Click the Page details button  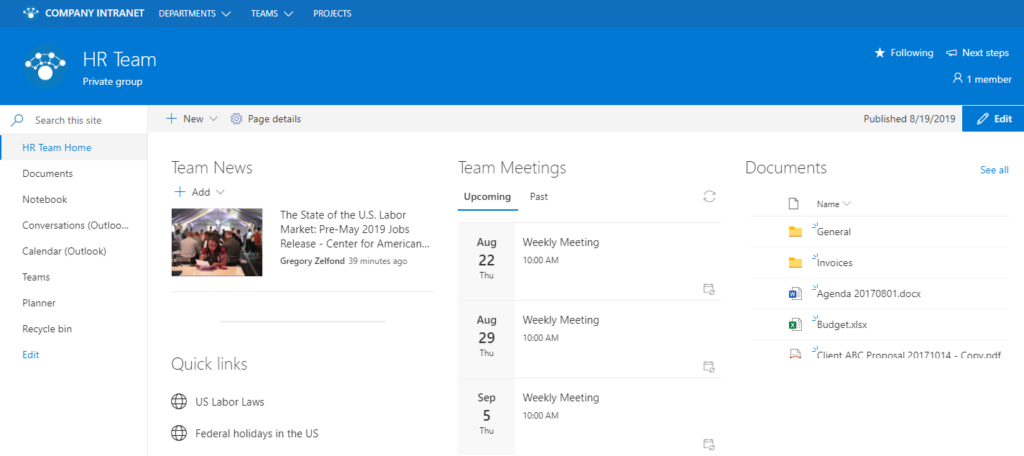pos(266,119)
